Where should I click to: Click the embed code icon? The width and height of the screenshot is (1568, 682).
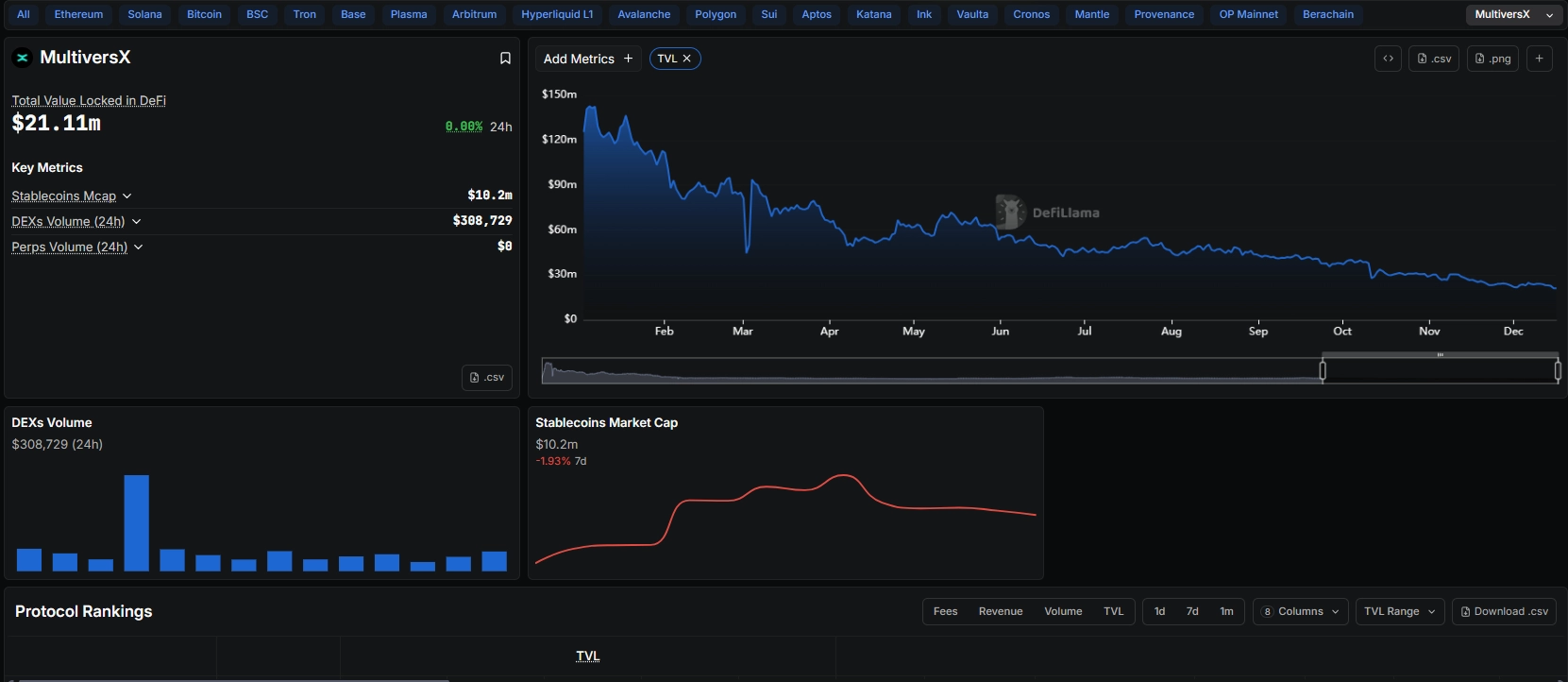click(x=1388, y=59)
